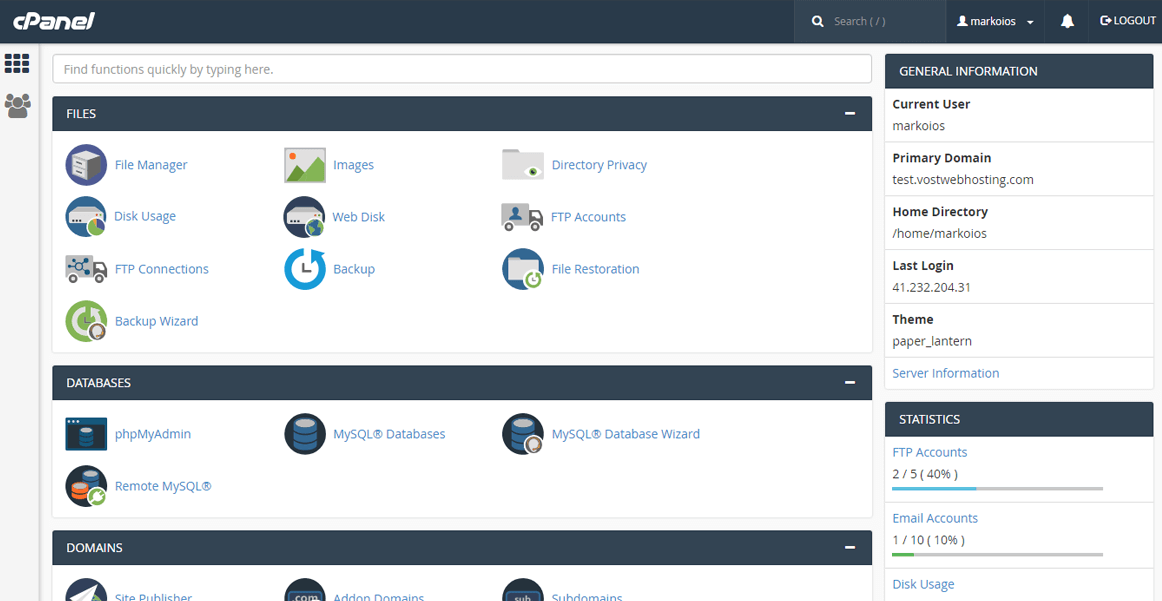Open the Web Disk icon
The height and width of the screenshot is (601, 1162).
pos(305,216)
